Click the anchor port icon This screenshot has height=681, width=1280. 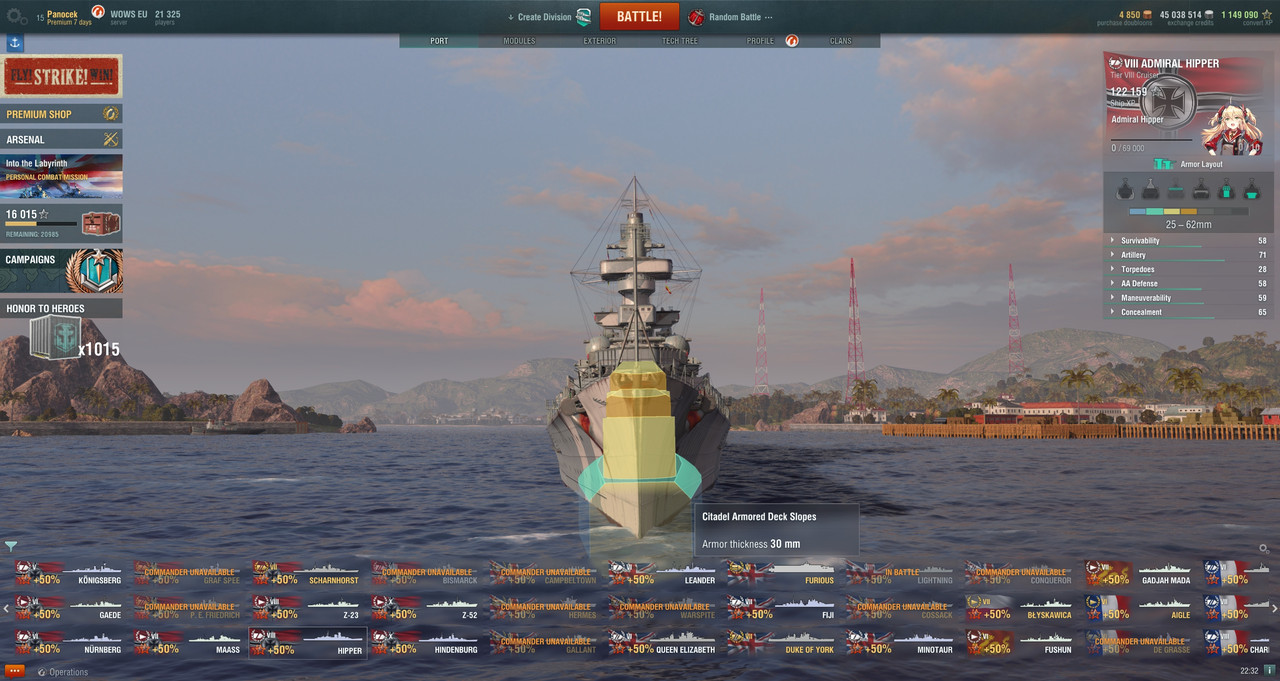pos(15,43)
